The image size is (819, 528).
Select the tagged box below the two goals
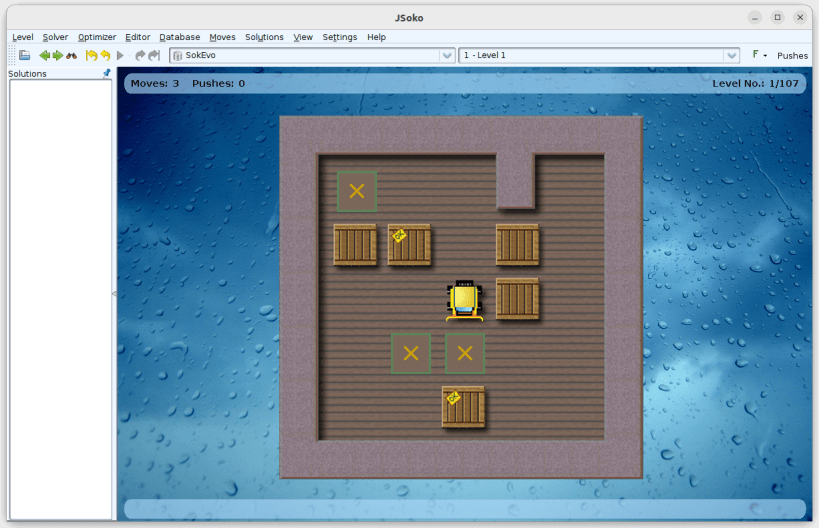(x=463, y=407)
